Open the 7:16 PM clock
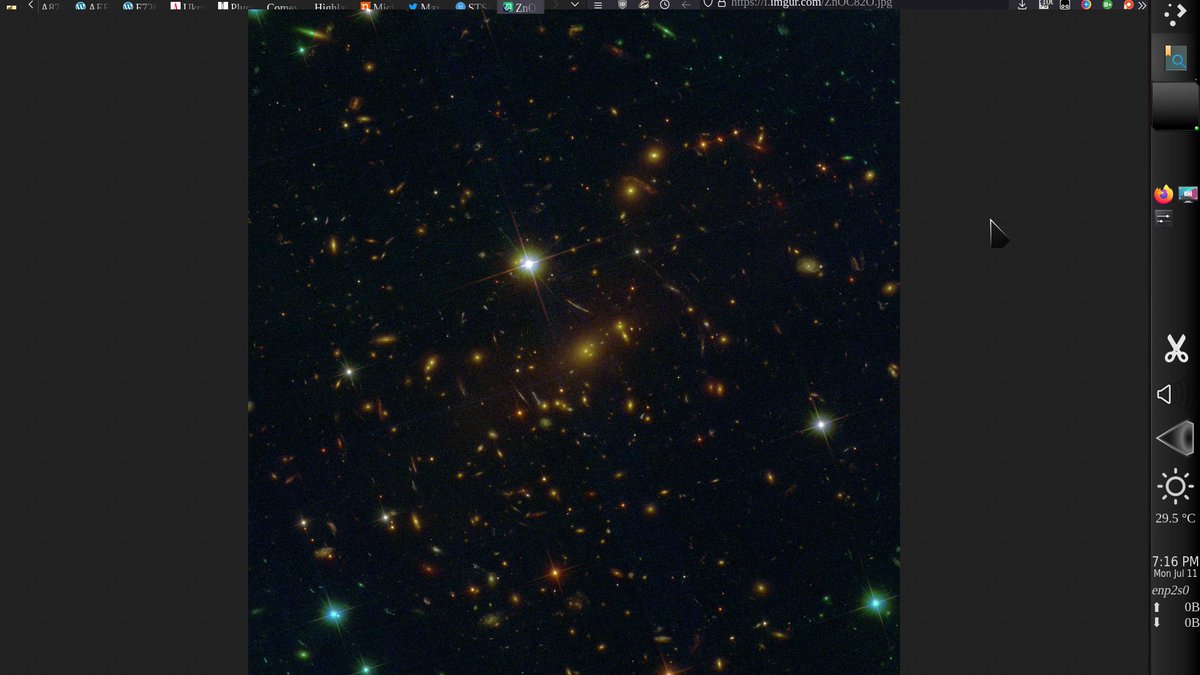This screenshot has height=675, width=1200. (1175, 562)
